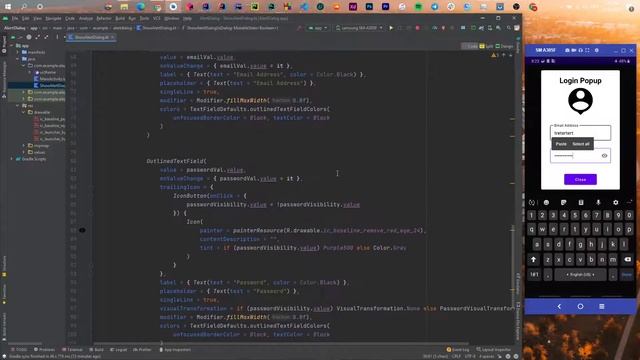Collapse the app module in project tree
This screenshot has height=360, width=640.
[x=12, y=46]
